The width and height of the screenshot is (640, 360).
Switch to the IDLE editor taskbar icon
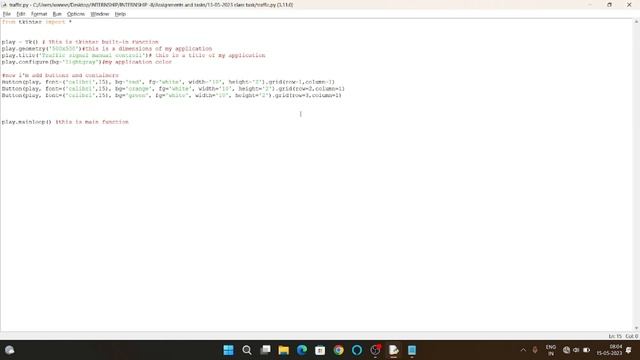click(393, 350)
